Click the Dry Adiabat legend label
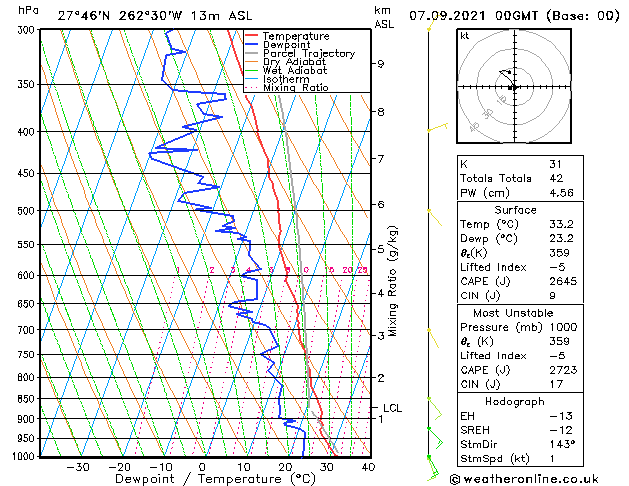The image size is (629, 486). coord(294,62)
